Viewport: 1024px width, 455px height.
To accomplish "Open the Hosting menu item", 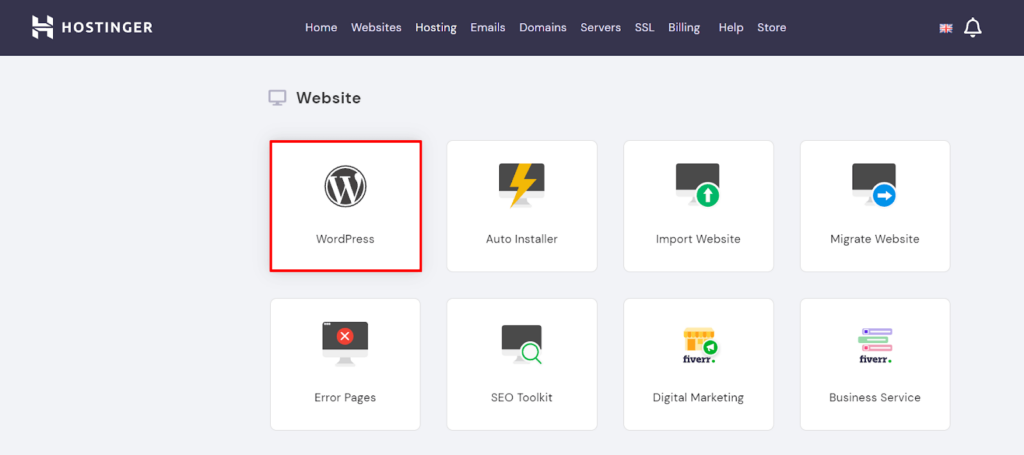I will (x=436, y=27).
